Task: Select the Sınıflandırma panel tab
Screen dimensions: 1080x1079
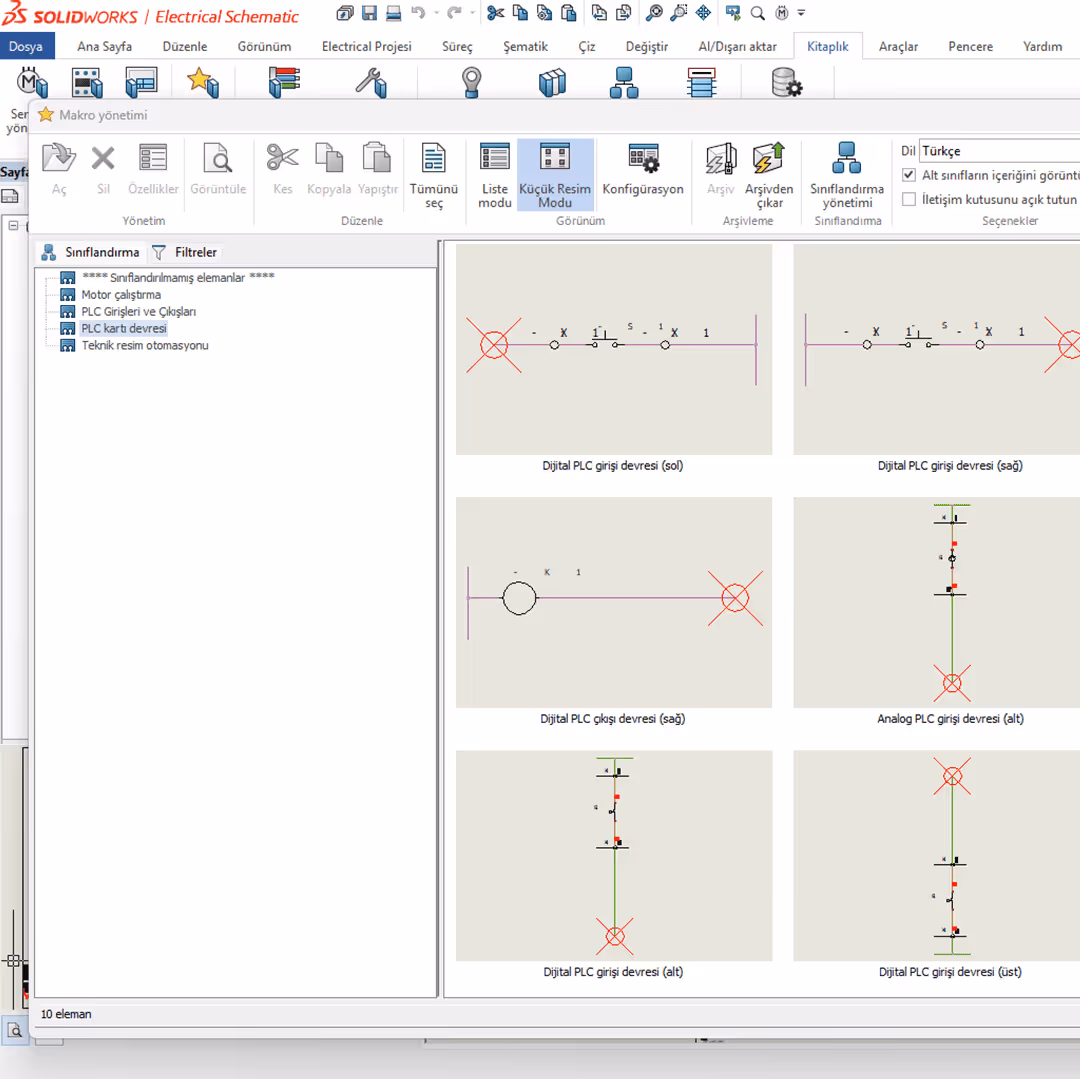Action: point(90,252)
